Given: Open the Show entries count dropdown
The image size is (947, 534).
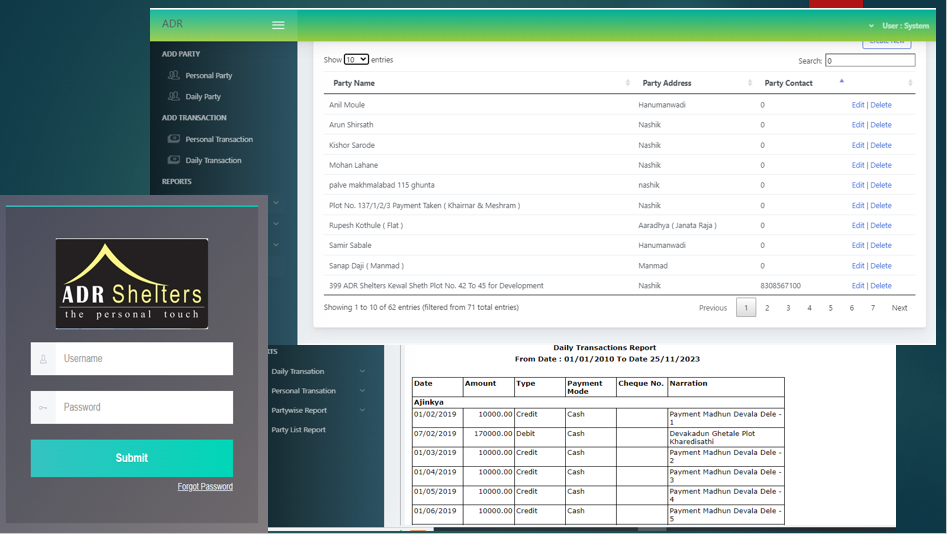Looking at the screenshot, I should tap(356, 59).
